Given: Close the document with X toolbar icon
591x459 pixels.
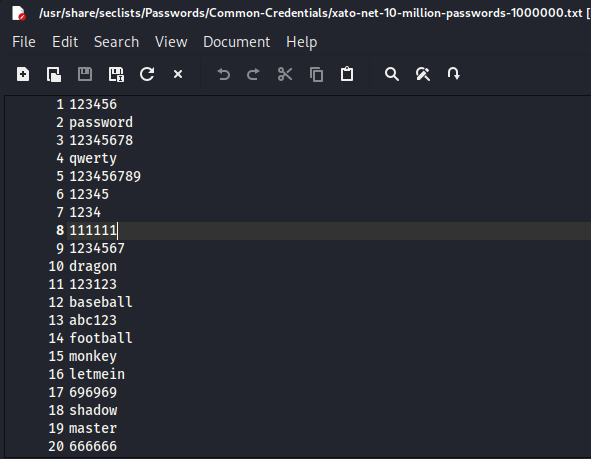Looking at the screenshot, I should coord(178,74).
